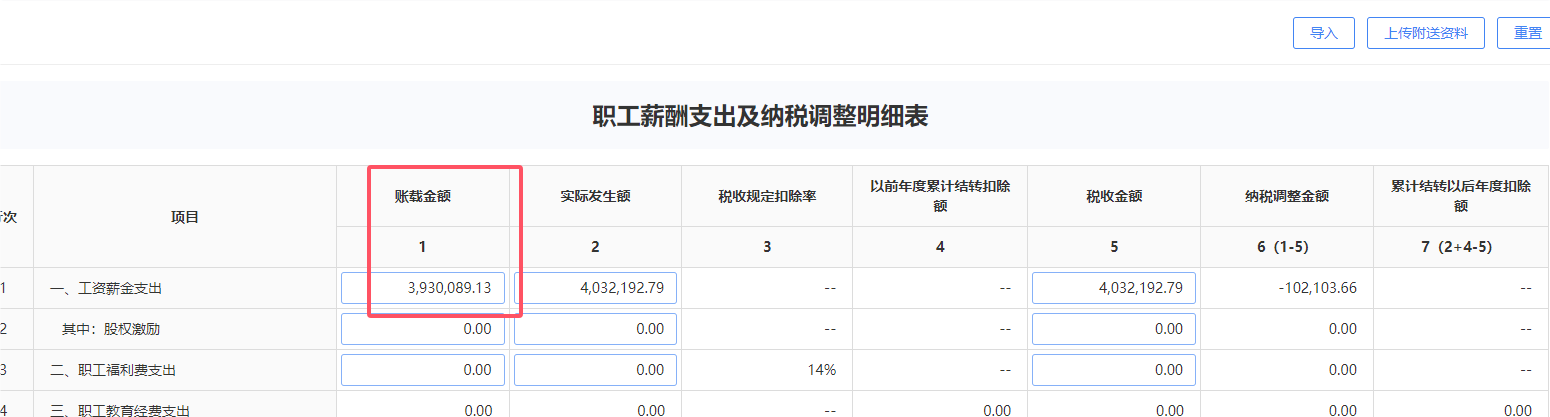The width and height of the screenshot is (1550, 417).
Task: Click the -102,103.66 adjustment amount cell
Action: pos(1318,288)
